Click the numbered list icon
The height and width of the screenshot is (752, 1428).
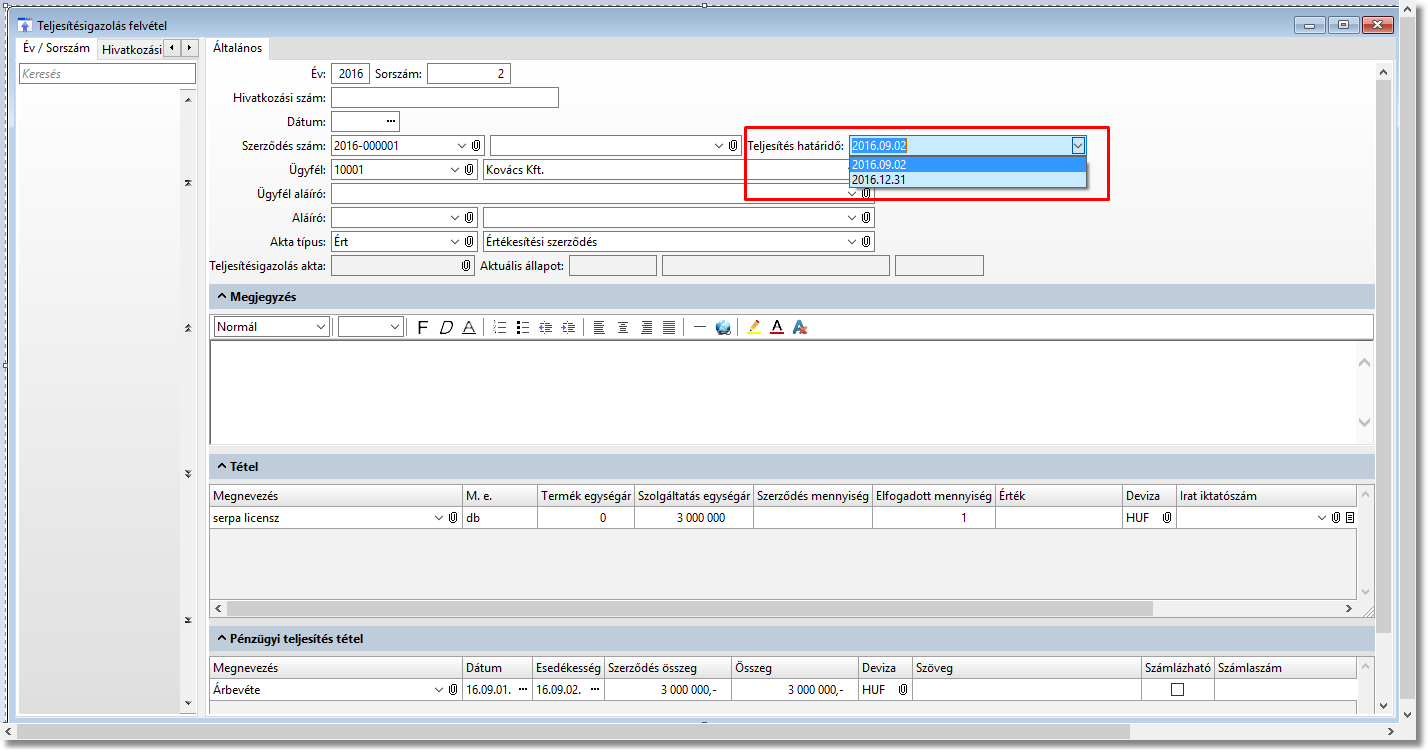coord(499,327)
